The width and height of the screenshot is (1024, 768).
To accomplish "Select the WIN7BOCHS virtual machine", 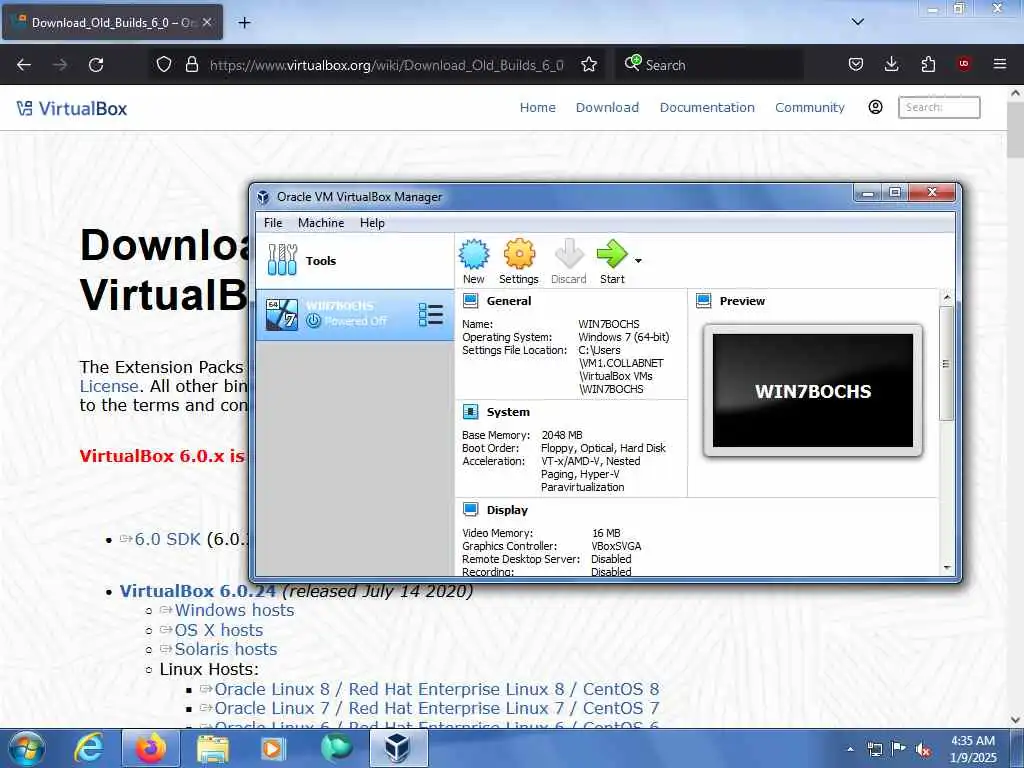I will [x=355, y=315].
